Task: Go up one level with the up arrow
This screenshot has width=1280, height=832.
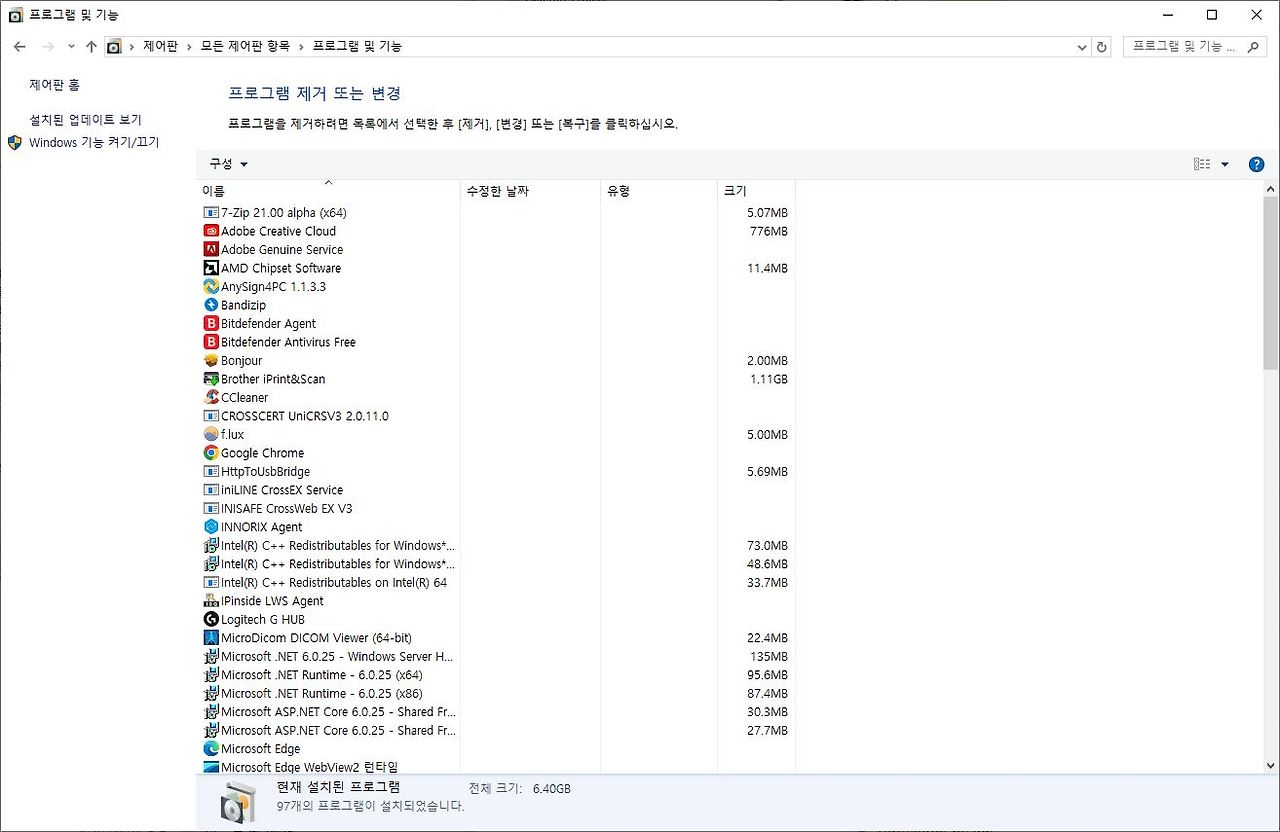Action: (x=91, y=46)
